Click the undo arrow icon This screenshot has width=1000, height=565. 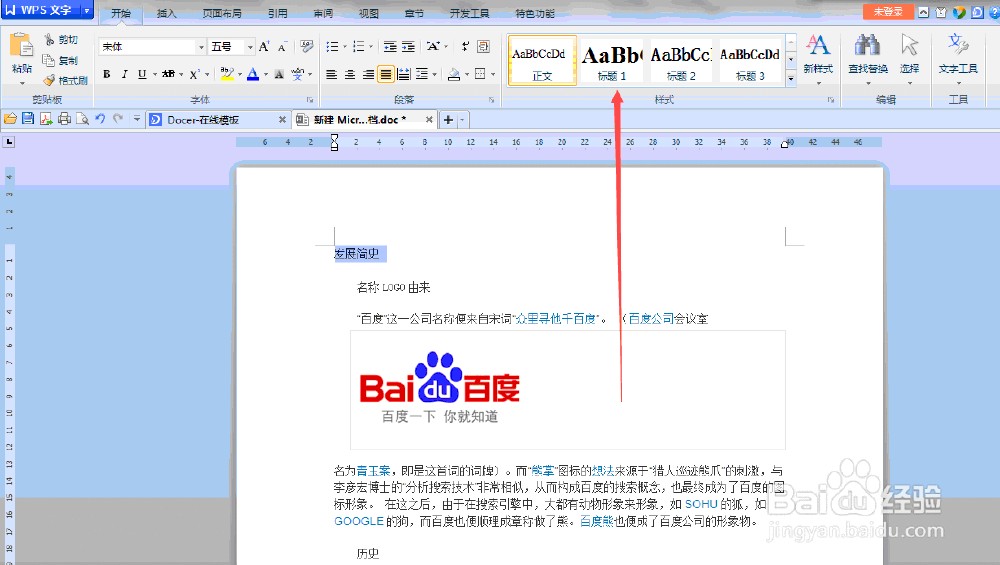tap(100, 119)
